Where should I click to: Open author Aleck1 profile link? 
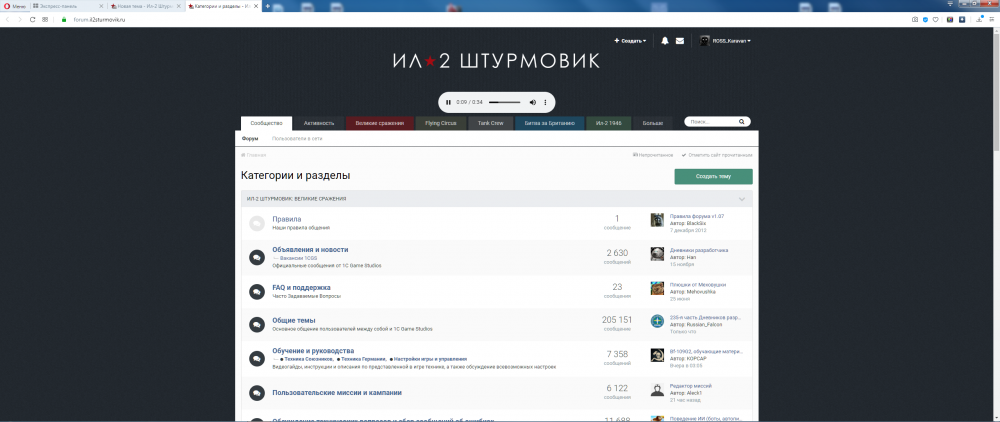[693, 393]
